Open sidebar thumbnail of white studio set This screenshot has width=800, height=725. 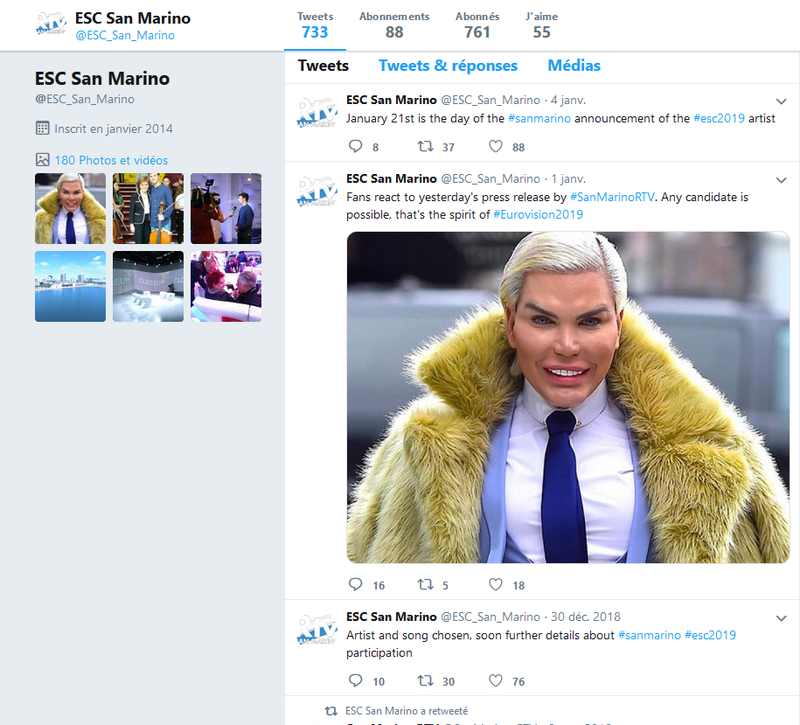tap(148, 286)
